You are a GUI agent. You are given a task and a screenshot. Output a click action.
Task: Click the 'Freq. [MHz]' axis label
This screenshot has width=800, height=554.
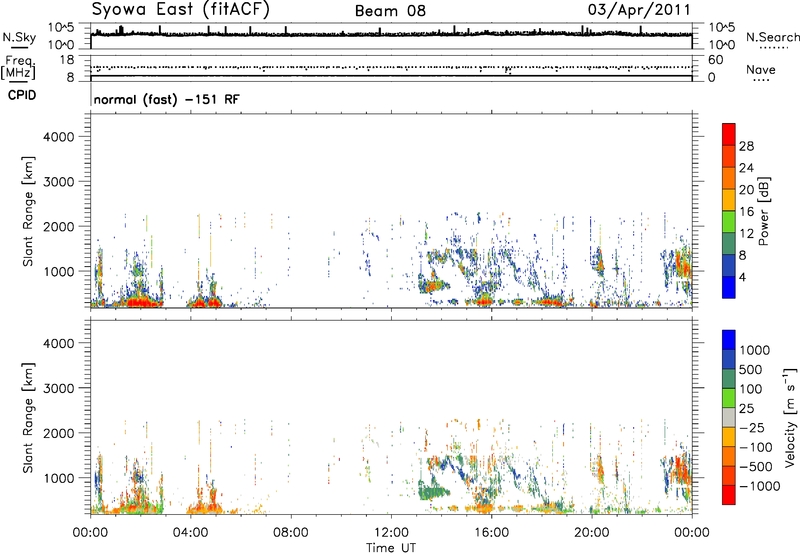tap(19, 67)
